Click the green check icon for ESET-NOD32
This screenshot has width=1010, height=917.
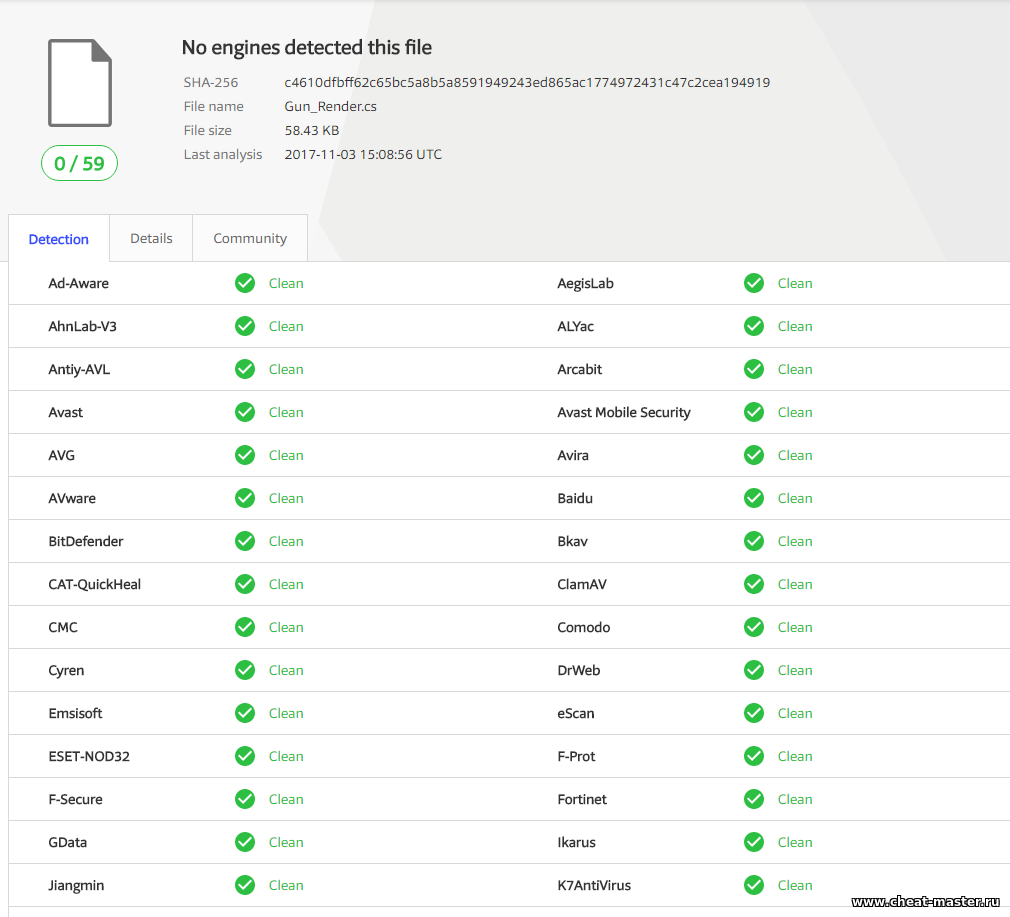pyautogui.click(x=245, y=756)
